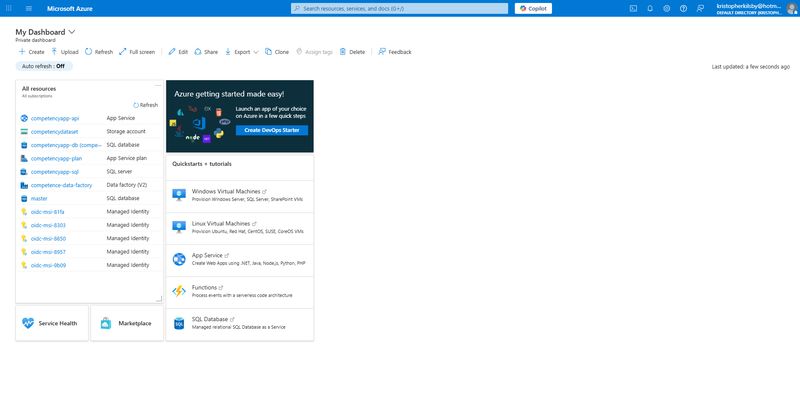Viewport: 800px width, 393px height.
Task: Click Edit in the dashboard toolbar
Action: pyautogui.click(x=178, y=52)
